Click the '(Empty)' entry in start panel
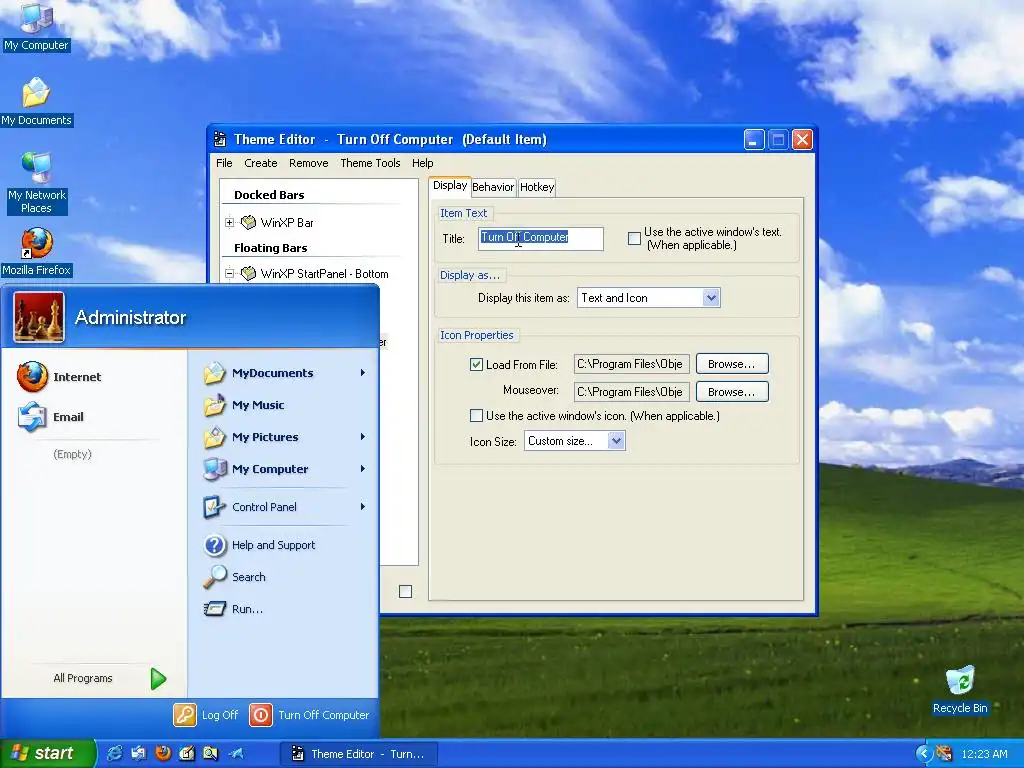The width and height of the screenshot is (1024, 768). point(72,454)
